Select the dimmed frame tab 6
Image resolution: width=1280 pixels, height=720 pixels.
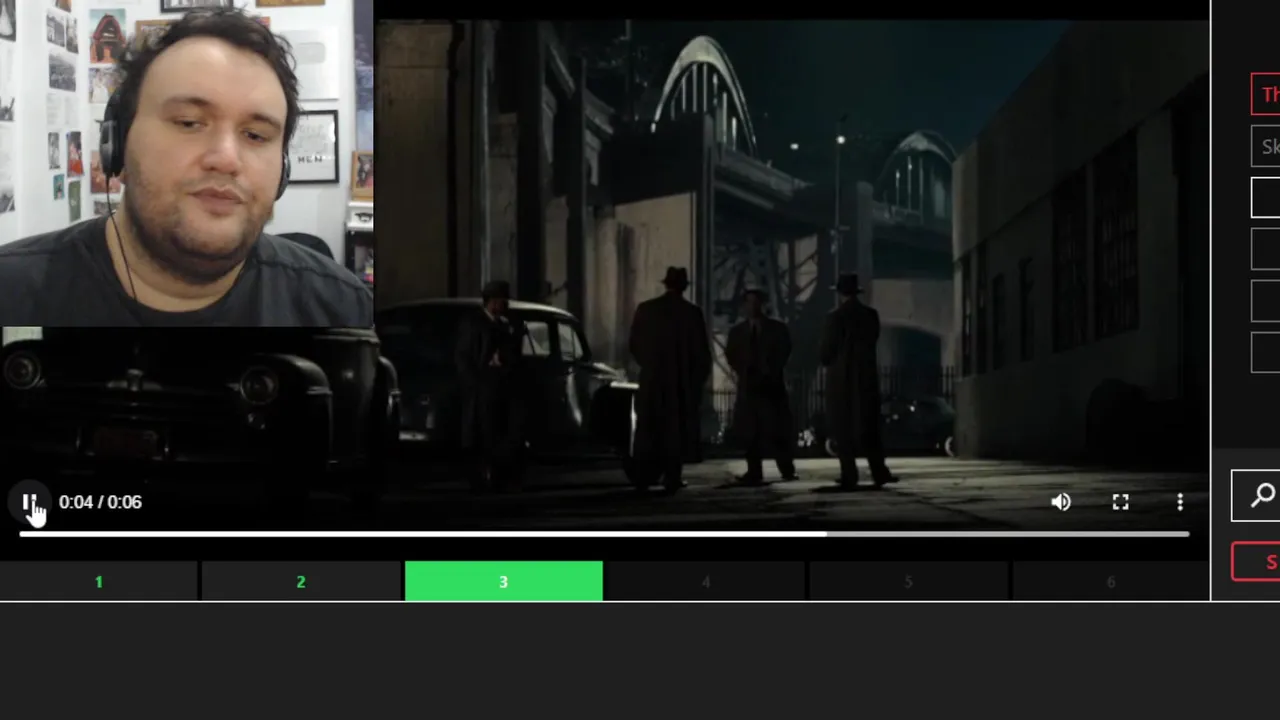pos(1110,581)
